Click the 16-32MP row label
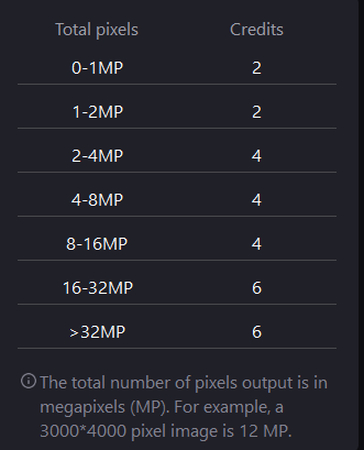364x450 pixels. [98, 288]
